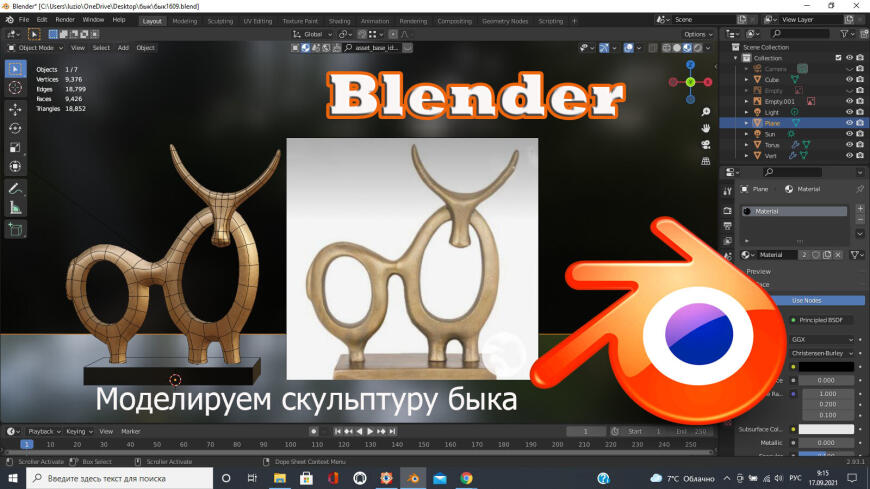This screenshot has height=489, width=870.
Task: Hide Torus in viewport
Action: 849,145
